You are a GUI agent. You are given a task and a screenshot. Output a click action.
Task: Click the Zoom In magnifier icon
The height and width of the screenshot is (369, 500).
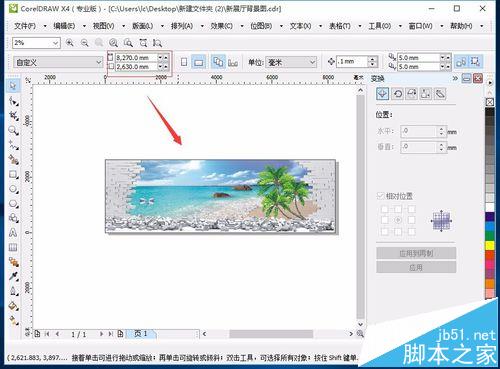point(70,43)
